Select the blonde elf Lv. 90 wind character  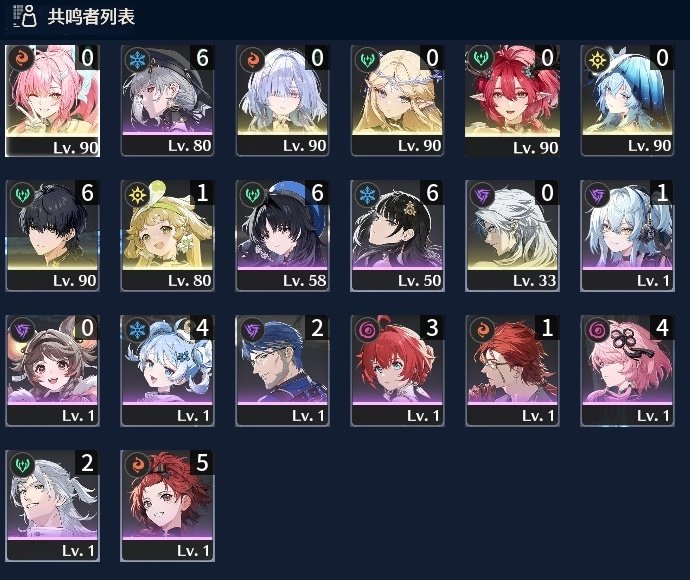click(397, 101)
